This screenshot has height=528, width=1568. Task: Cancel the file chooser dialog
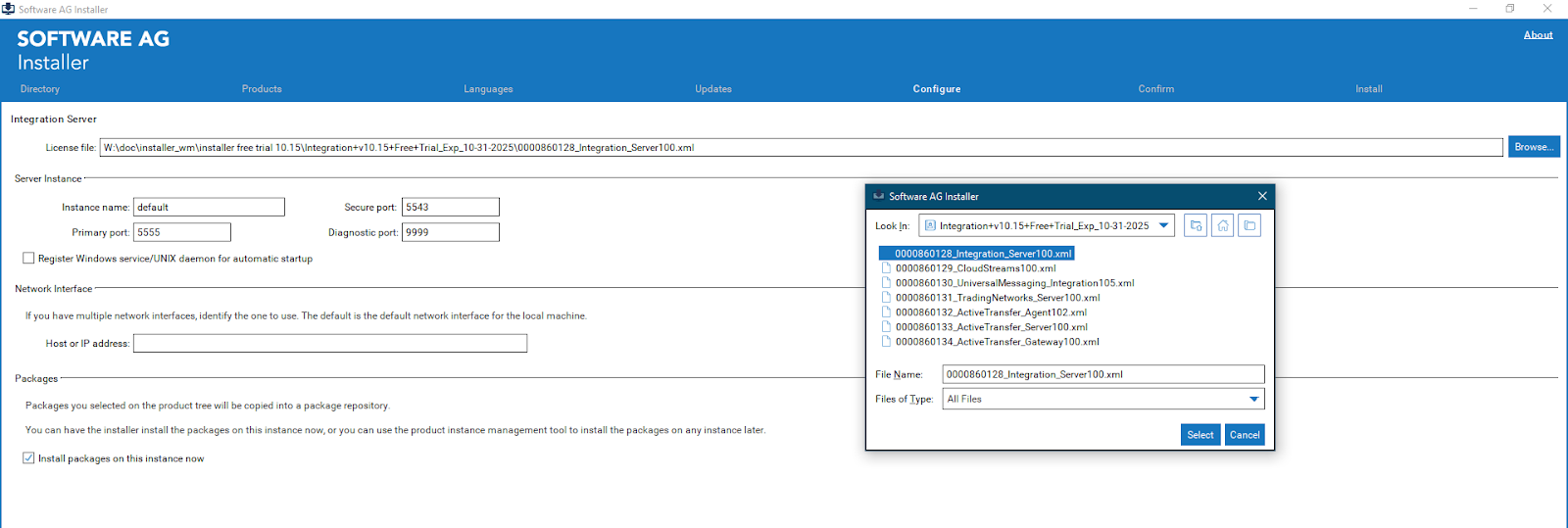pos(1245,435)
